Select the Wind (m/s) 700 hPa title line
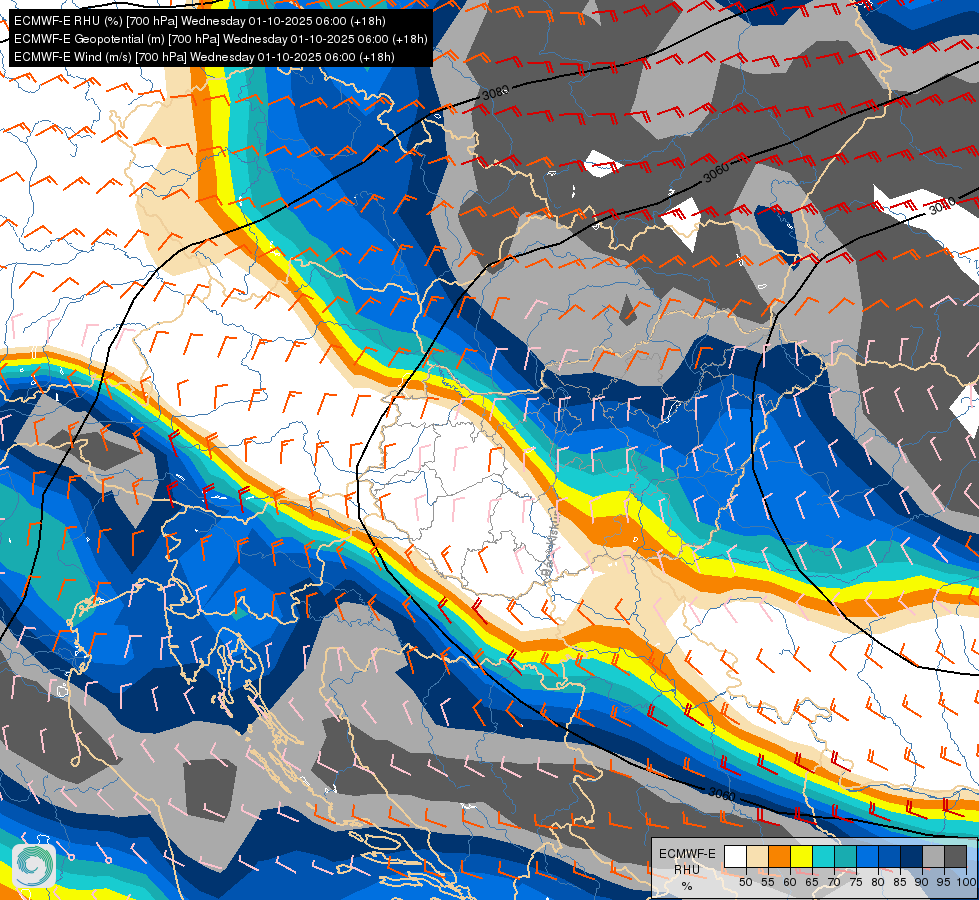This screenshot has width=979, height=900. coord(204,57)
